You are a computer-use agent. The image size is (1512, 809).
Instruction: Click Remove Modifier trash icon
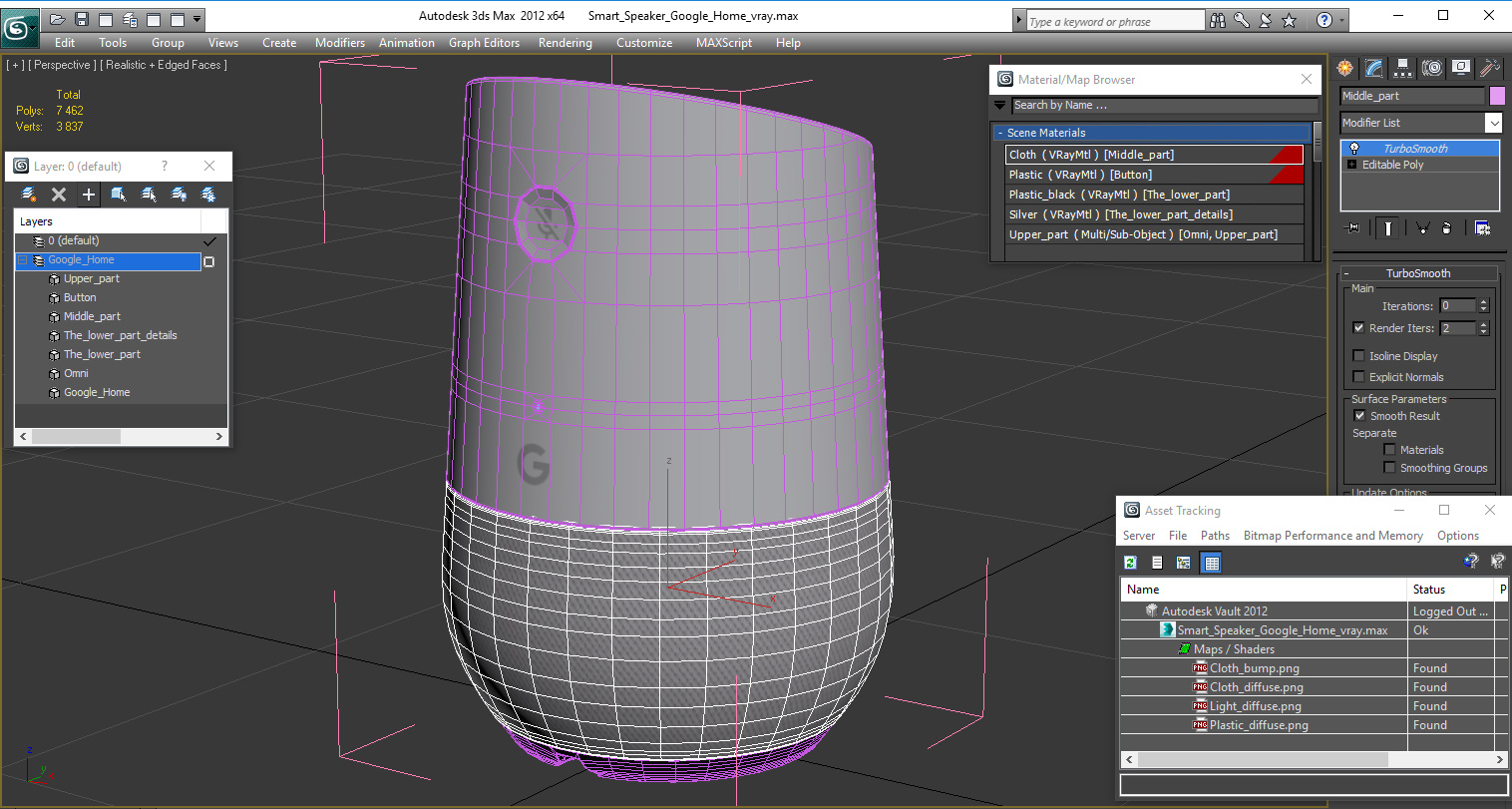point(1447,228)
